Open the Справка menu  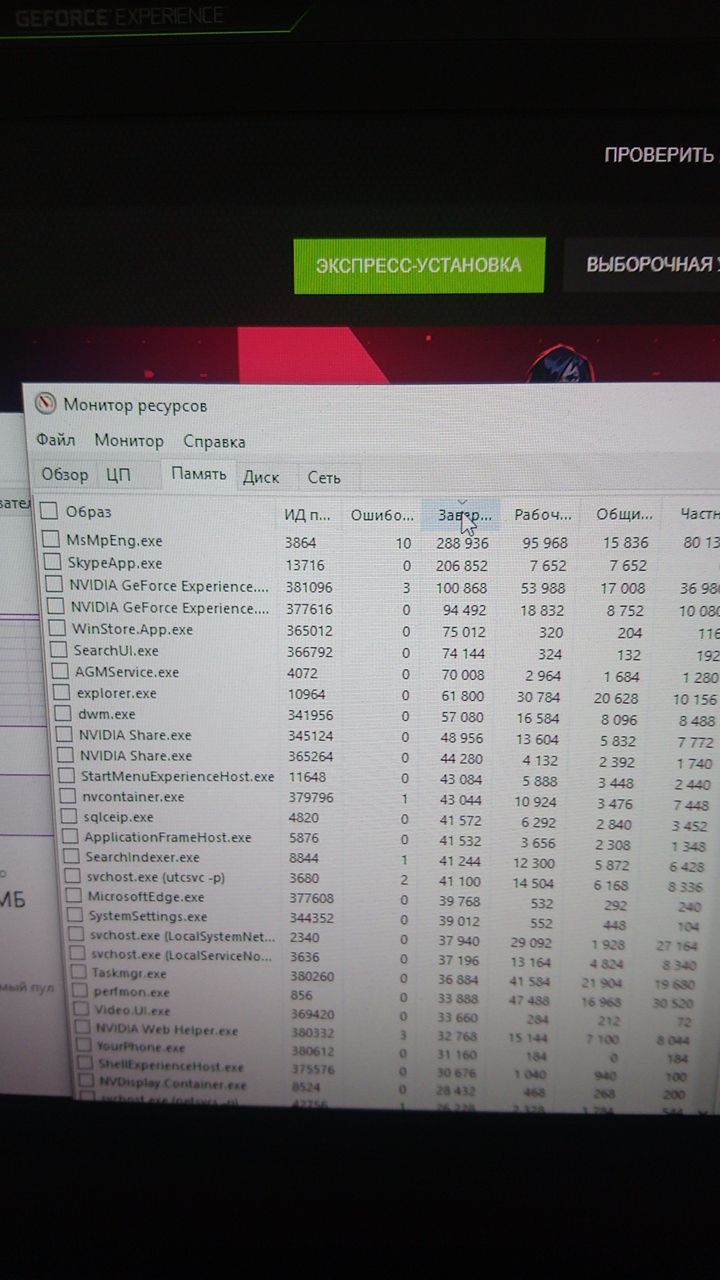[x=214, y=441]
